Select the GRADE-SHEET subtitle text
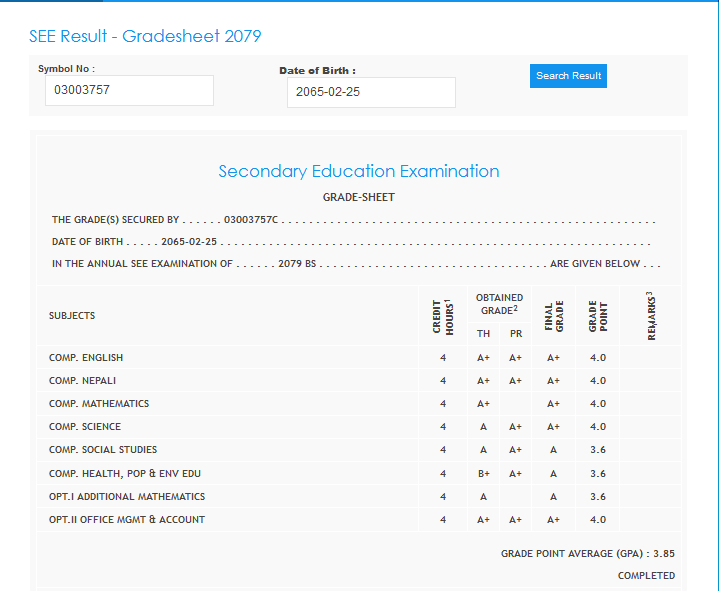Screen dimensions: 719x591 [358, 197]
